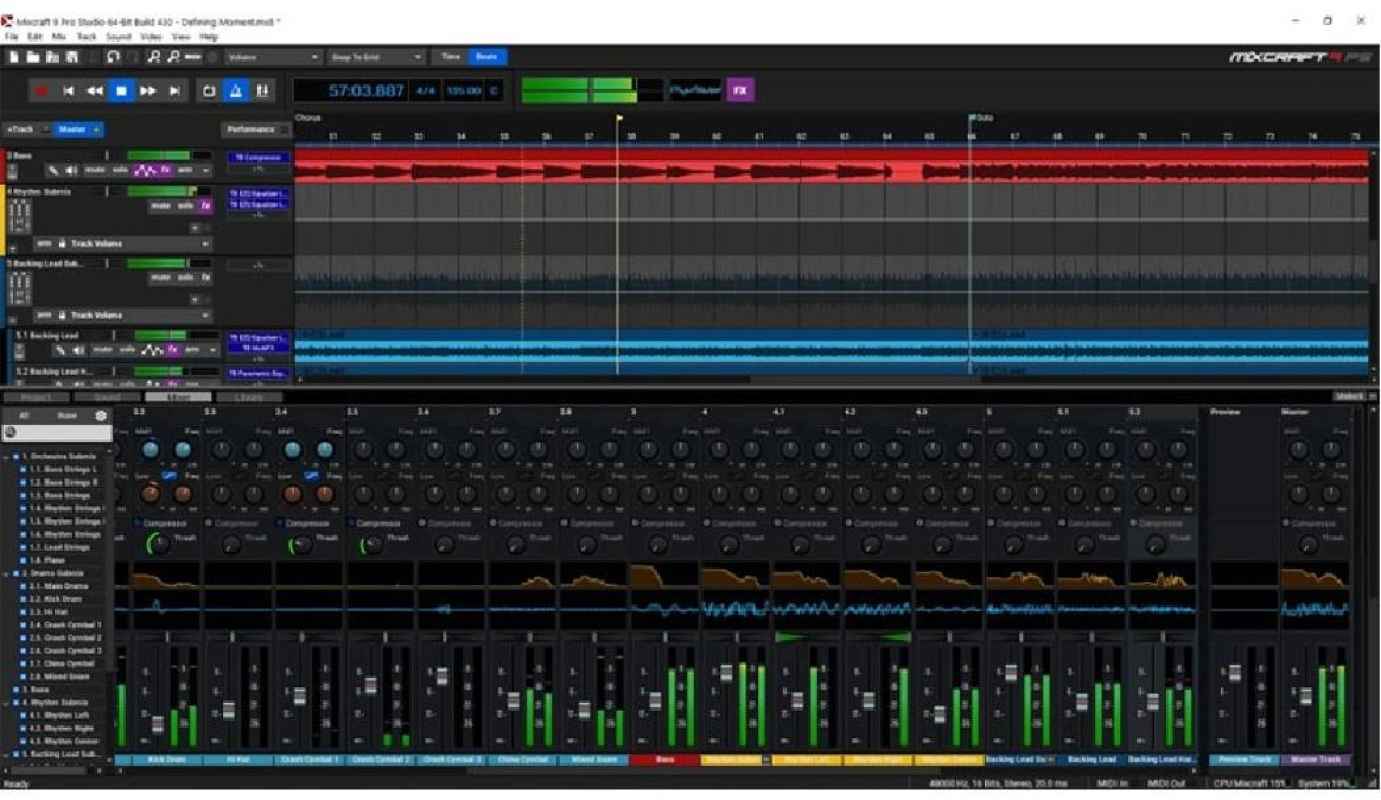
Task: Click the headphones monitoring icon in the toolbar
Action: coord(114,57)
